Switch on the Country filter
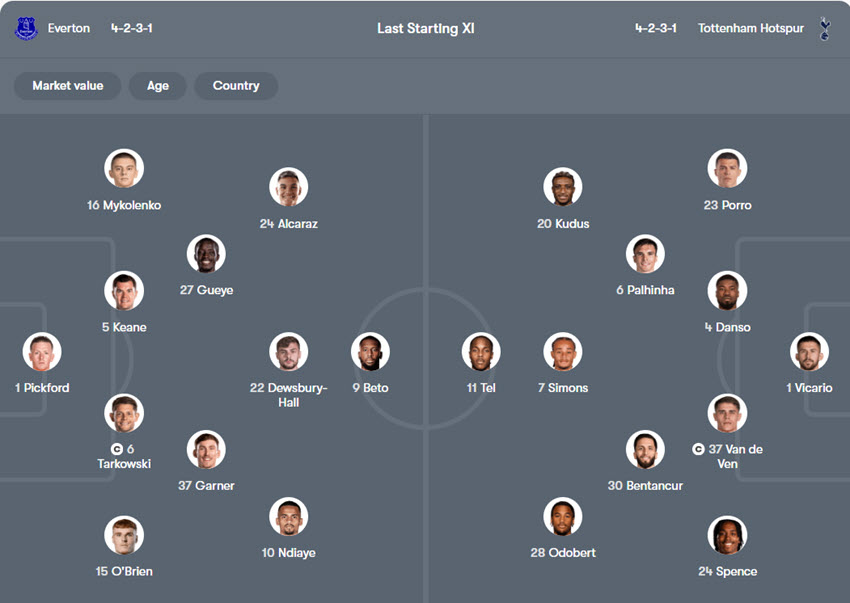 [236, 86]
